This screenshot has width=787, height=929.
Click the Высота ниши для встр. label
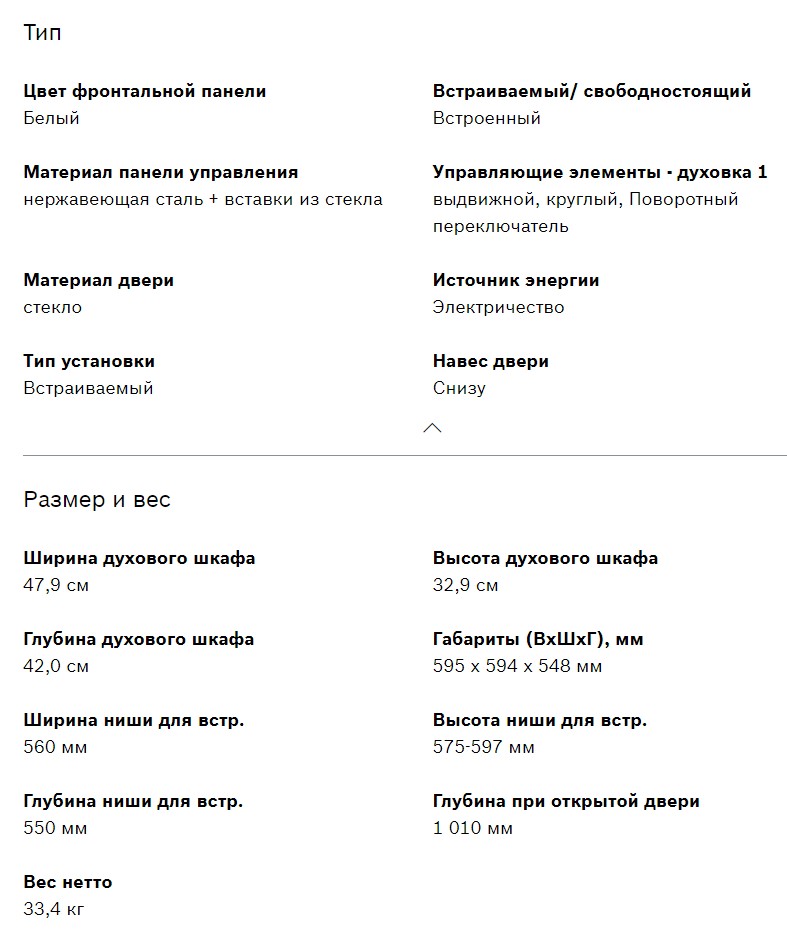click(x=539, y=720)
